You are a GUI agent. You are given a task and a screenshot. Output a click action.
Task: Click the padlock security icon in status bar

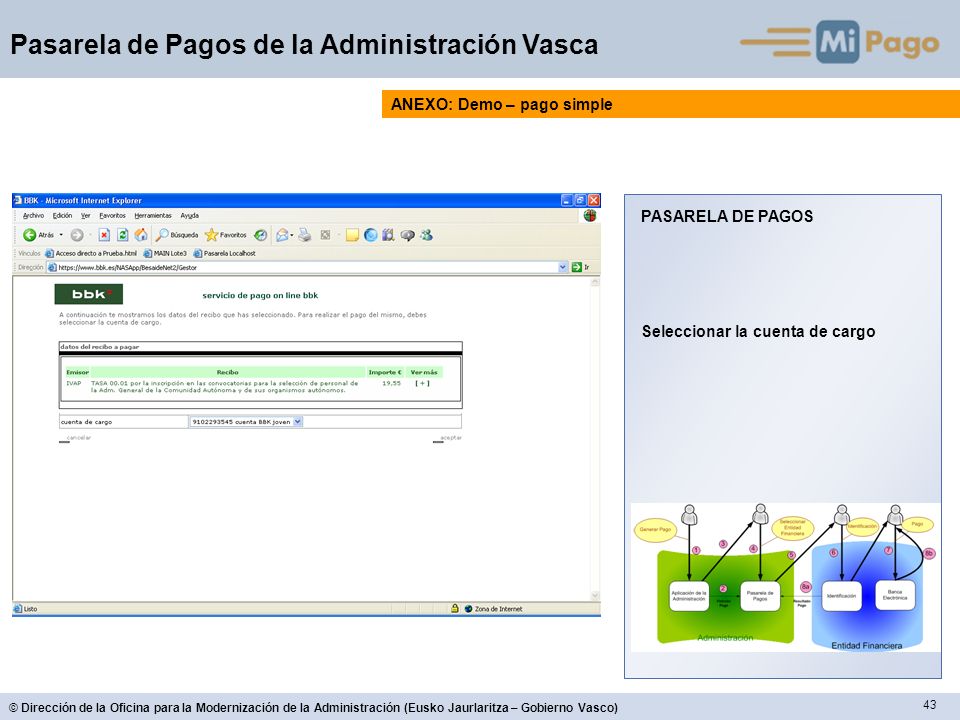[455, 608]
